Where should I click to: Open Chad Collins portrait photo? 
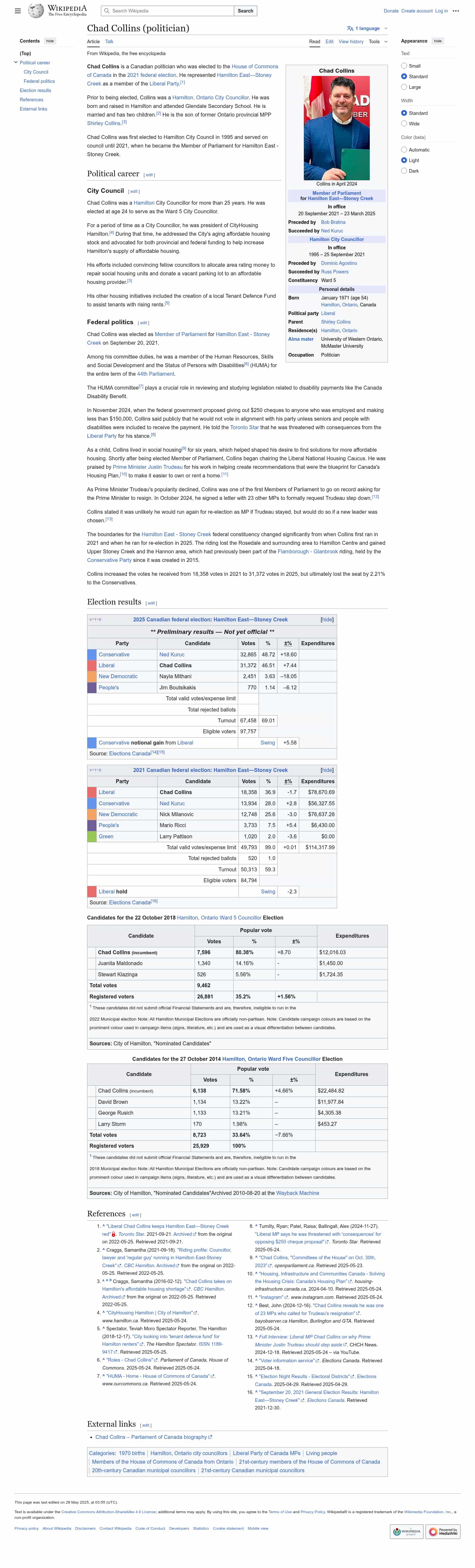[336, 128]
